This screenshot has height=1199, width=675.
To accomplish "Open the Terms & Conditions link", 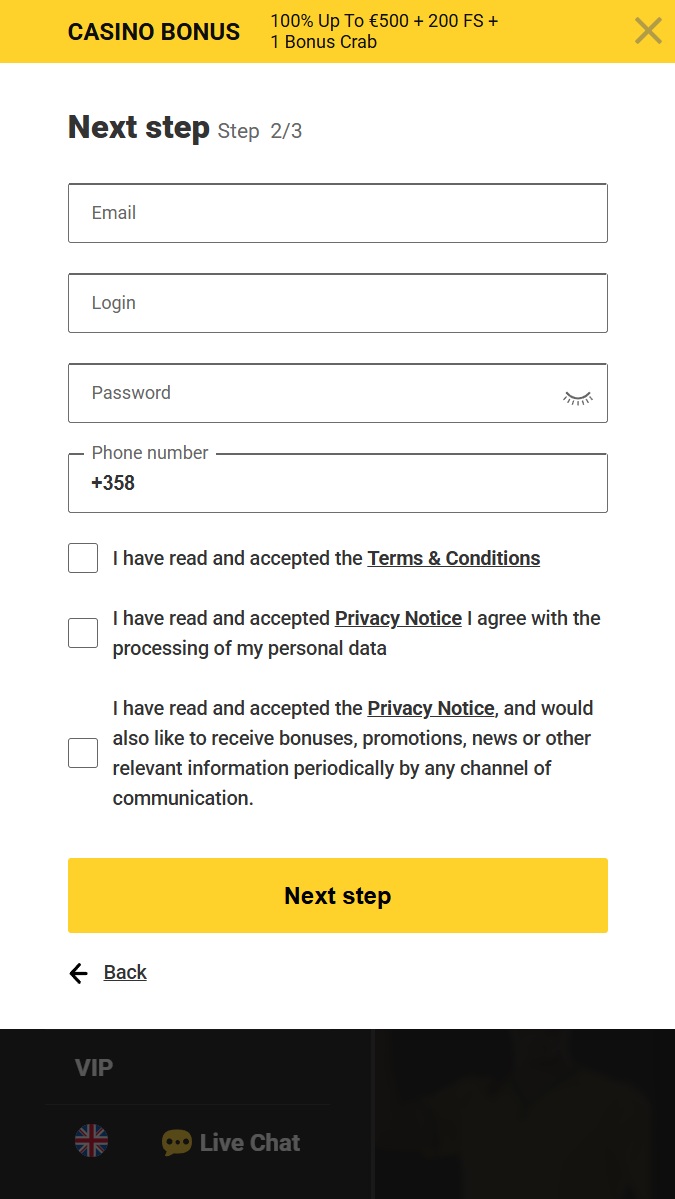I will [x=453, y=558].
